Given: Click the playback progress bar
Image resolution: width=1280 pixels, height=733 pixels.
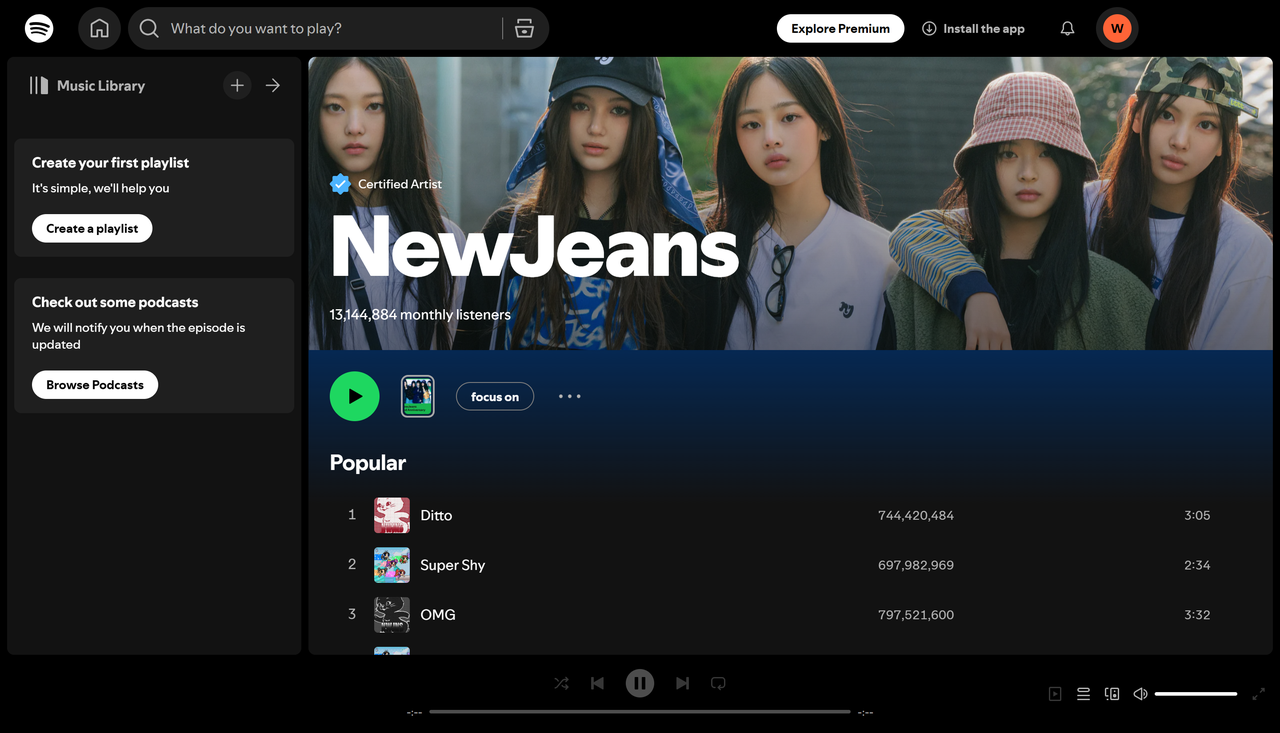Looking at the screenshot, I should point(640,712).
